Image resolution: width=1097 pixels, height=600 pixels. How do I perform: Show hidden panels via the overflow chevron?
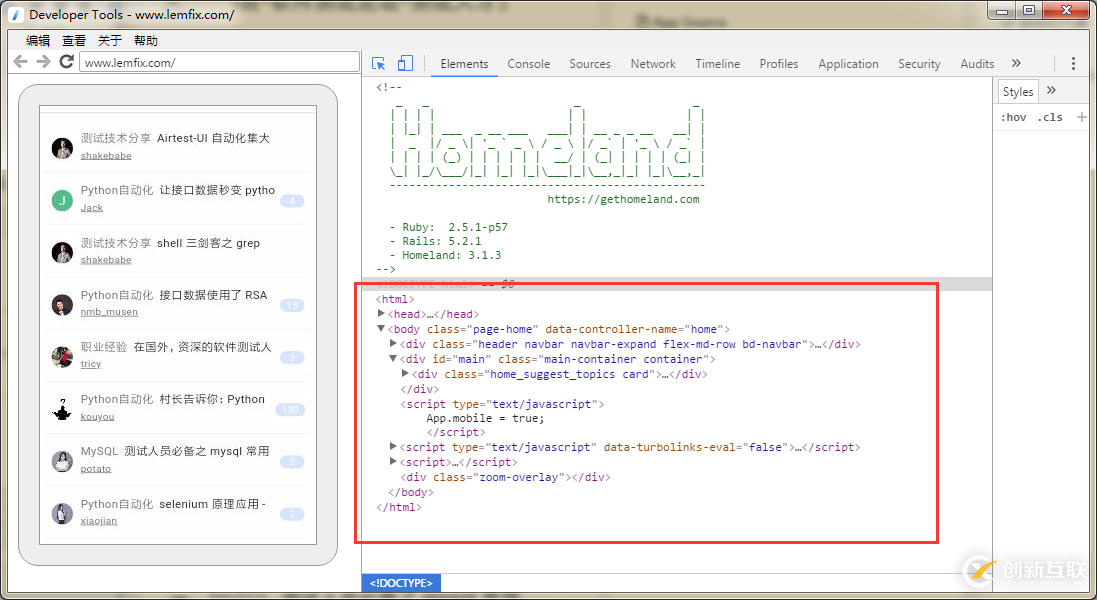coord(1015,62)
